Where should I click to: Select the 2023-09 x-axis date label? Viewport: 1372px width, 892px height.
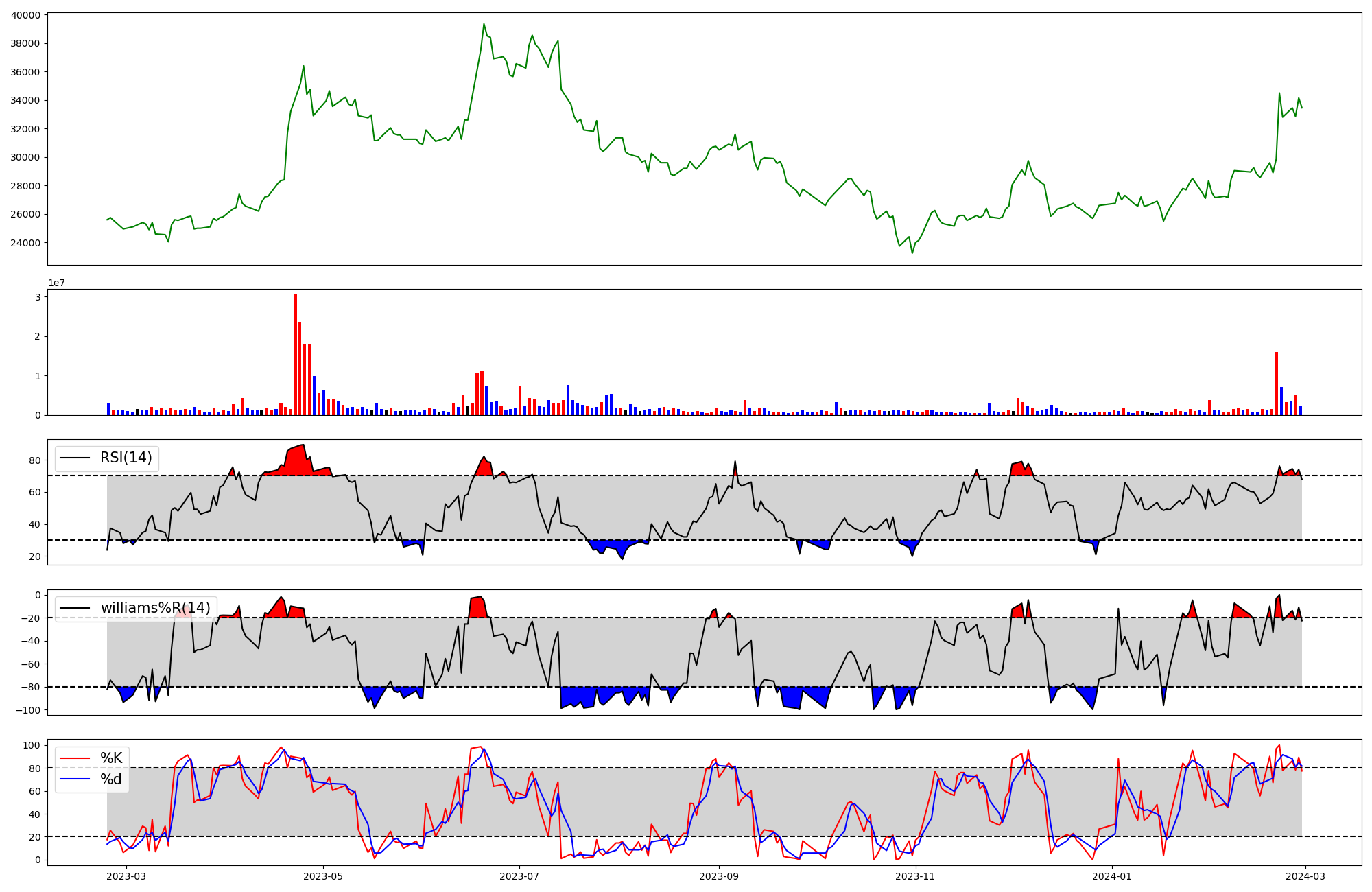[719, 876]
